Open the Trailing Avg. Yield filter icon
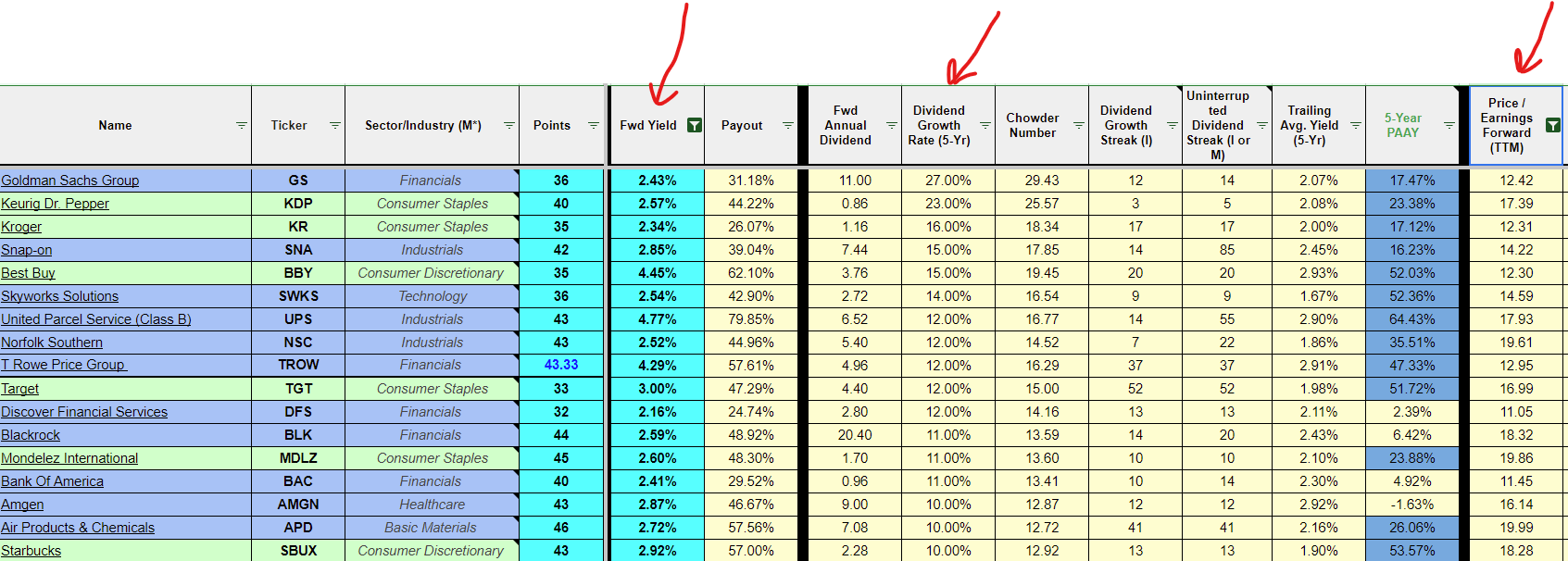 click(x=1355, y=125)
